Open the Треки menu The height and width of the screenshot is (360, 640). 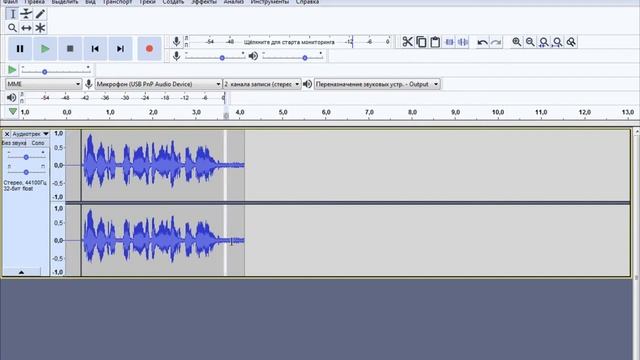coord(147,2)
